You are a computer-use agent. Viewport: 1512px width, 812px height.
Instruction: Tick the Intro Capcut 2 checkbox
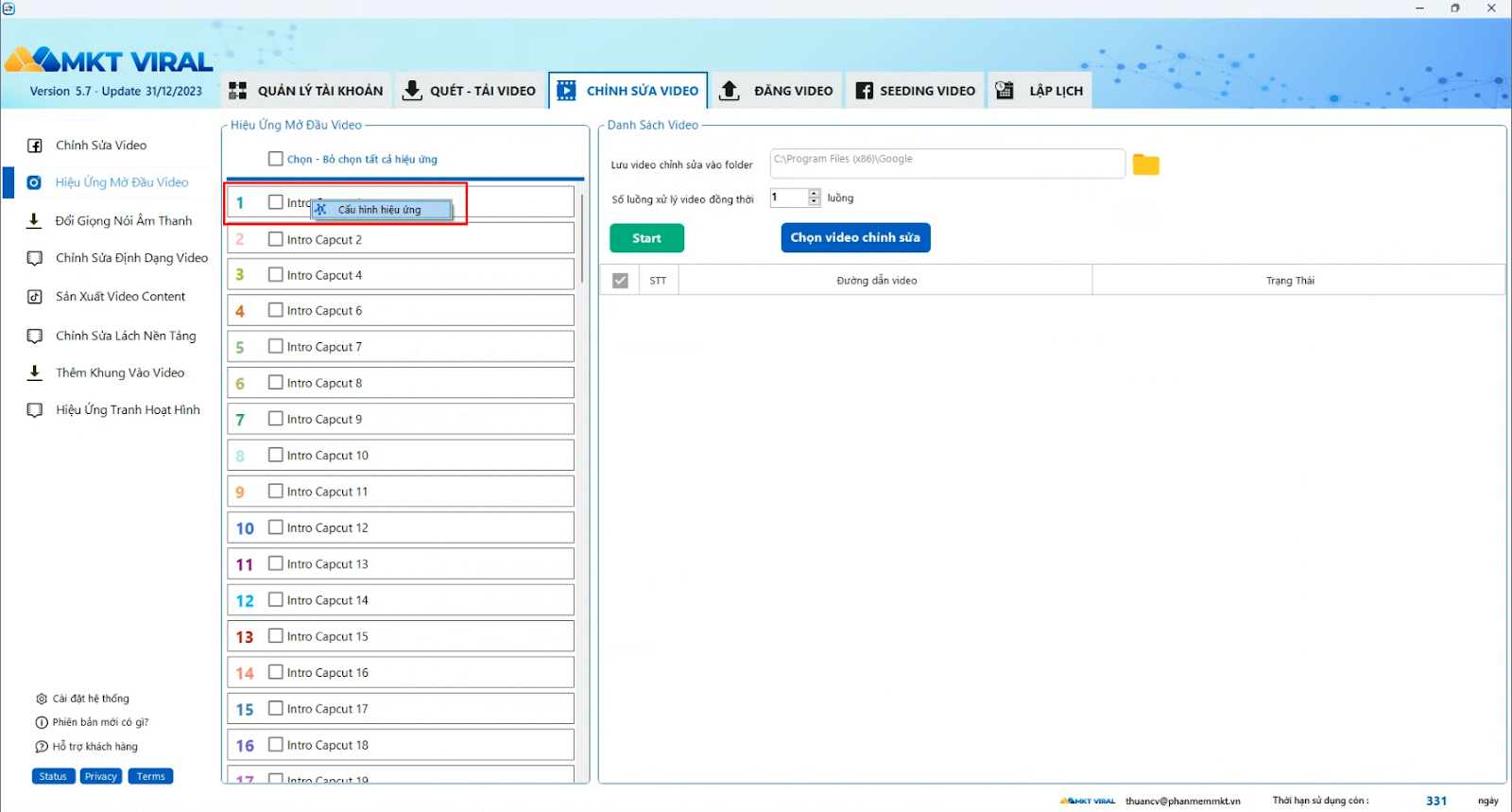pyautogui.click(x=276, y=239)
